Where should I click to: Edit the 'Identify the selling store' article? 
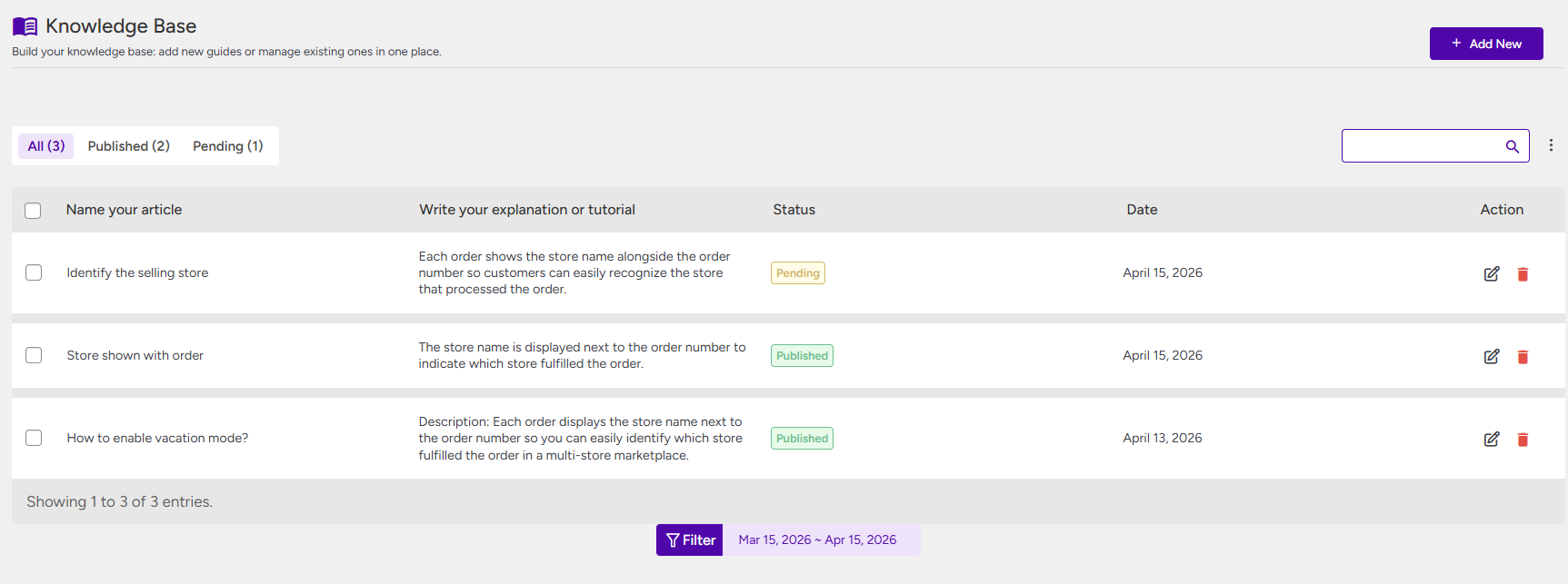[x=1492, y=273]
